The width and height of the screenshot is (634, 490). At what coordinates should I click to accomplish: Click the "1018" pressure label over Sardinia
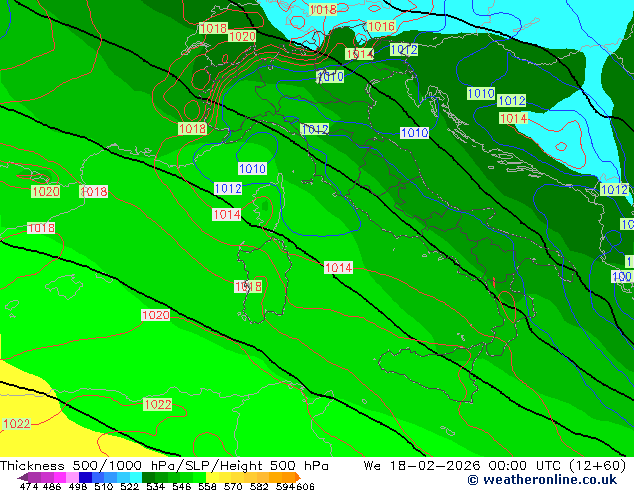tap(248, 287)
